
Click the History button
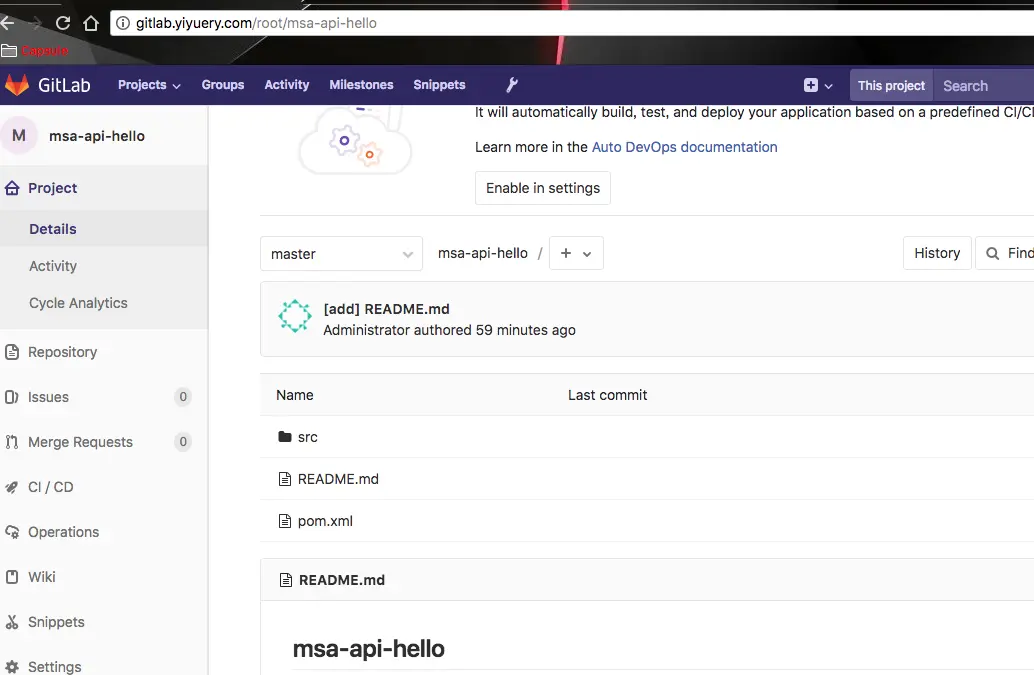tap(937, 253)
